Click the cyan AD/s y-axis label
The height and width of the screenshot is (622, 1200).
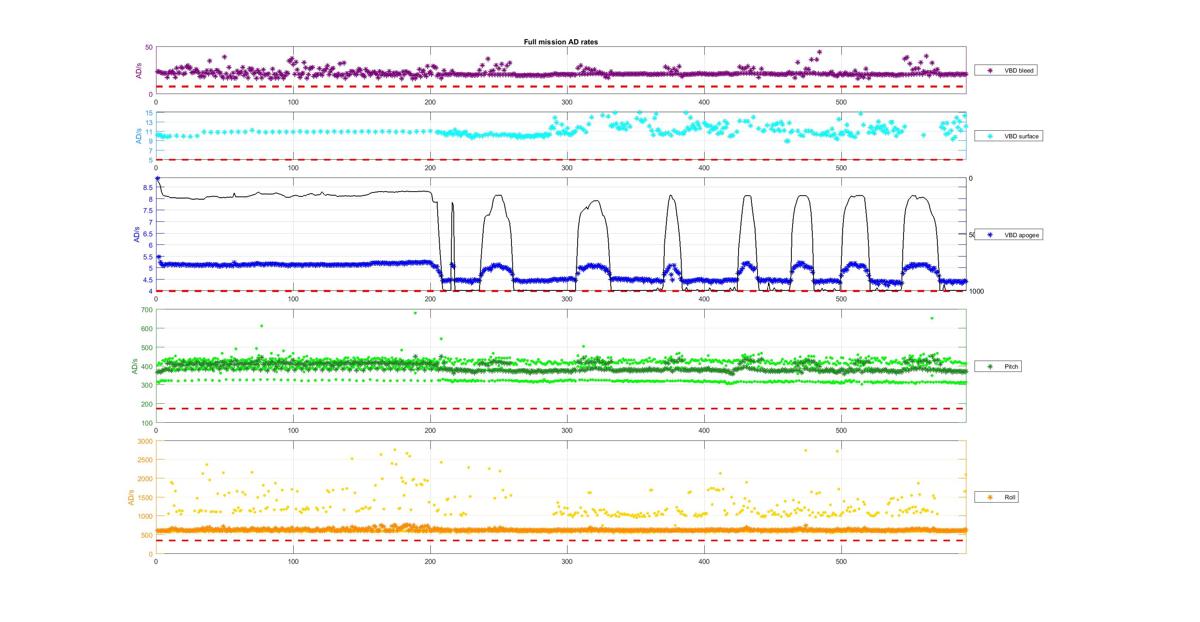coord(138,135)
